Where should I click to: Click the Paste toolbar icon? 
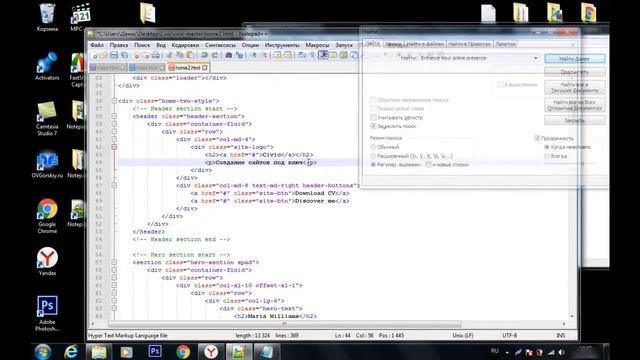tap(190, 56)
